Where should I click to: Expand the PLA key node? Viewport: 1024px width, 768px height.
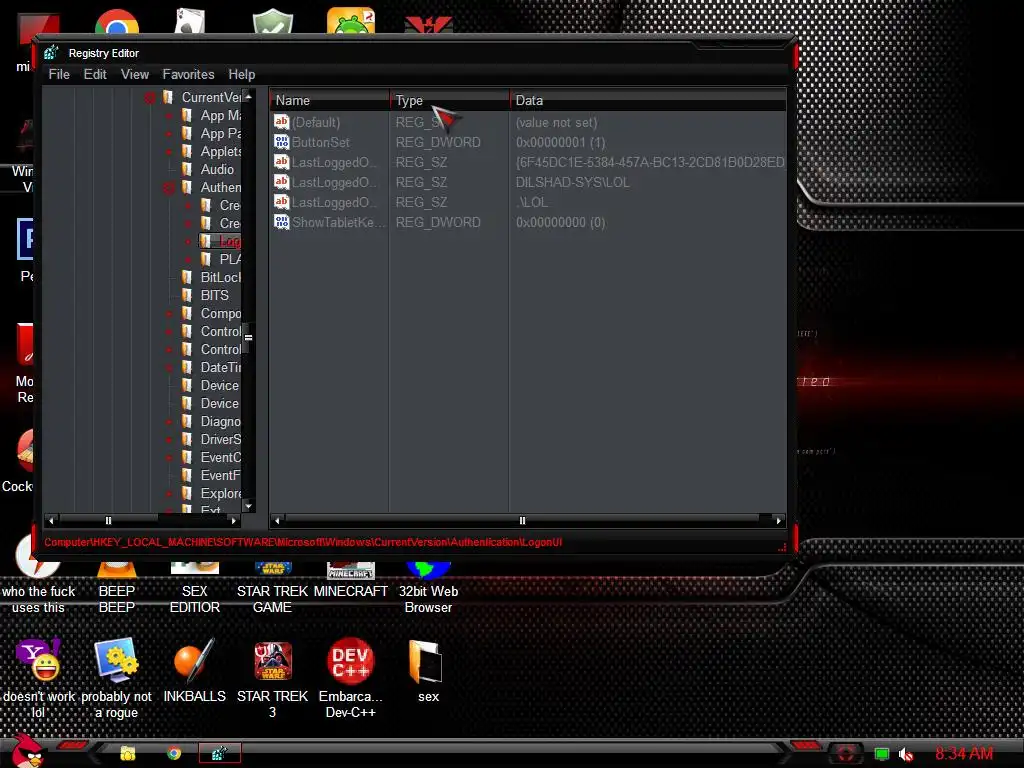point(188,260)
